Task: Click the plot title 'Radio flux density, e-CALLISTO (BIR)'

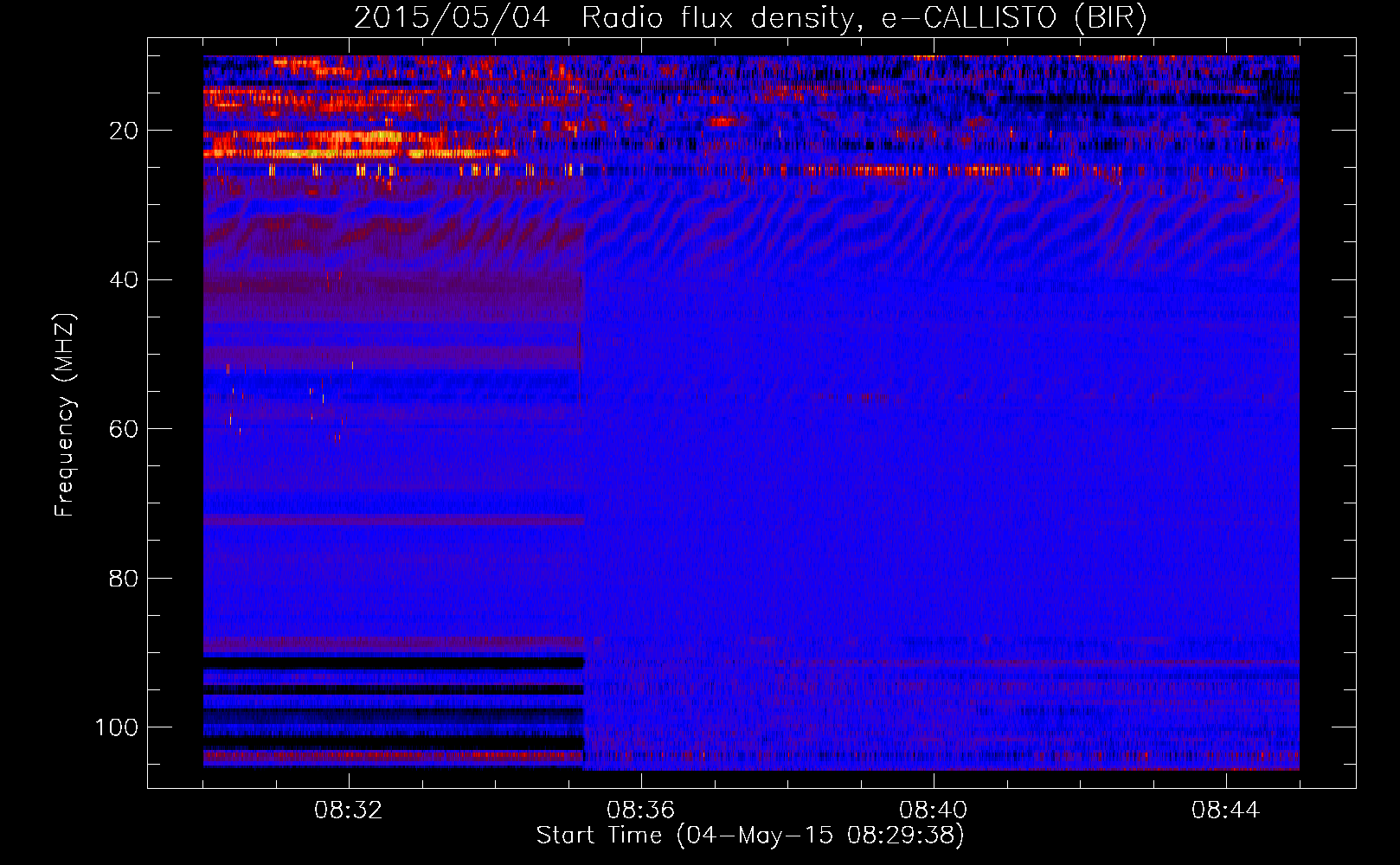Action: click(x=864, y=18)
